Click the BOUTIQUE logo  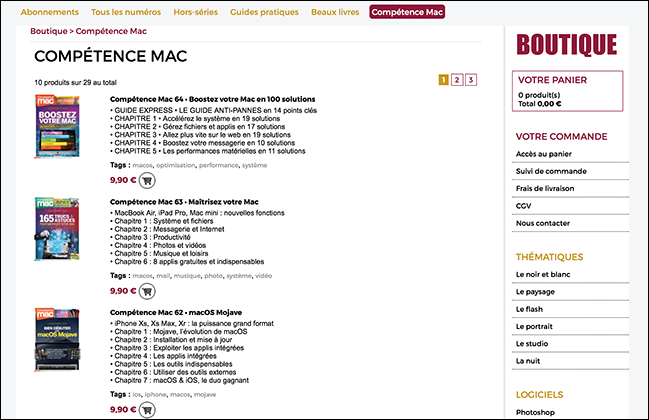(566, 45)
